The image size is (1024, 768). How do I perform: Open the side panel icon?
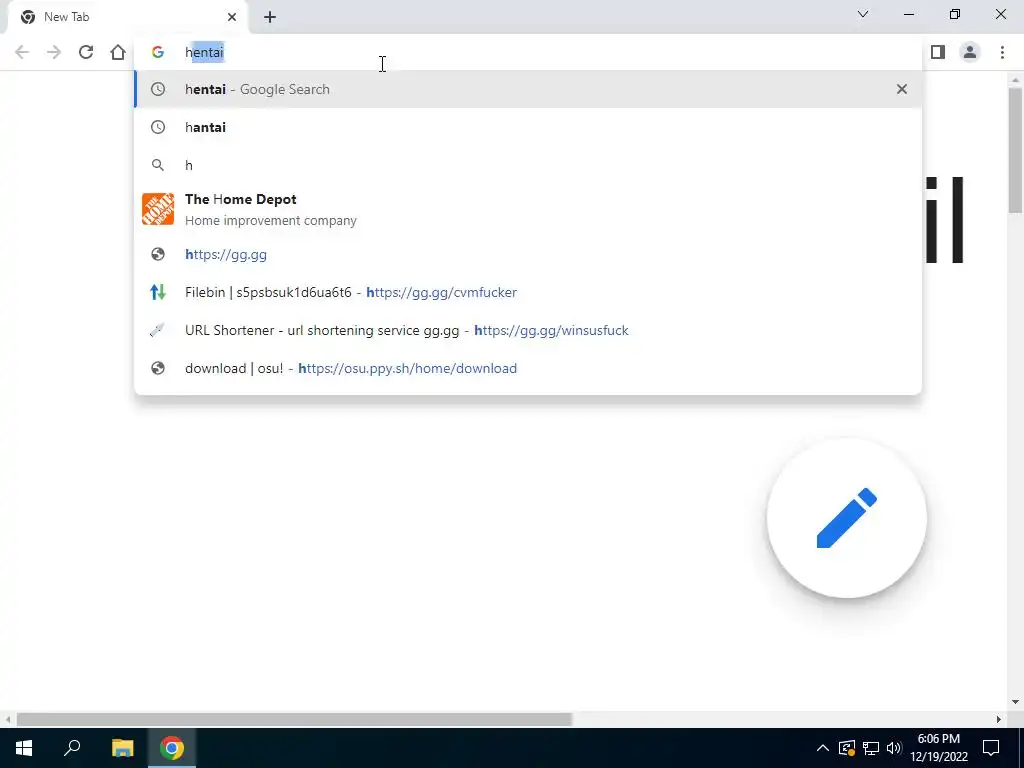pyautogui.click(x=938, y=52)
